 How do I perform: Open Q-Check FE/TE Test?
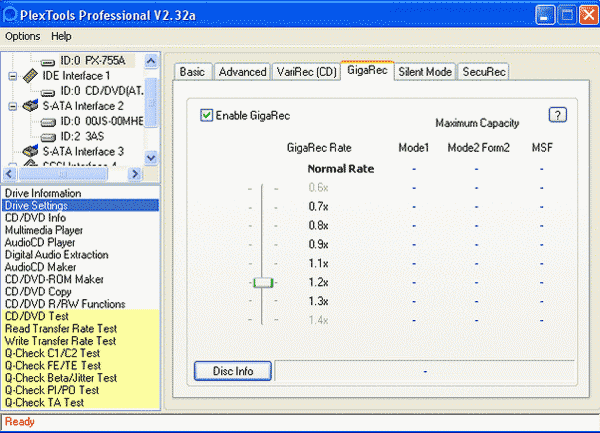pos(80,365)
